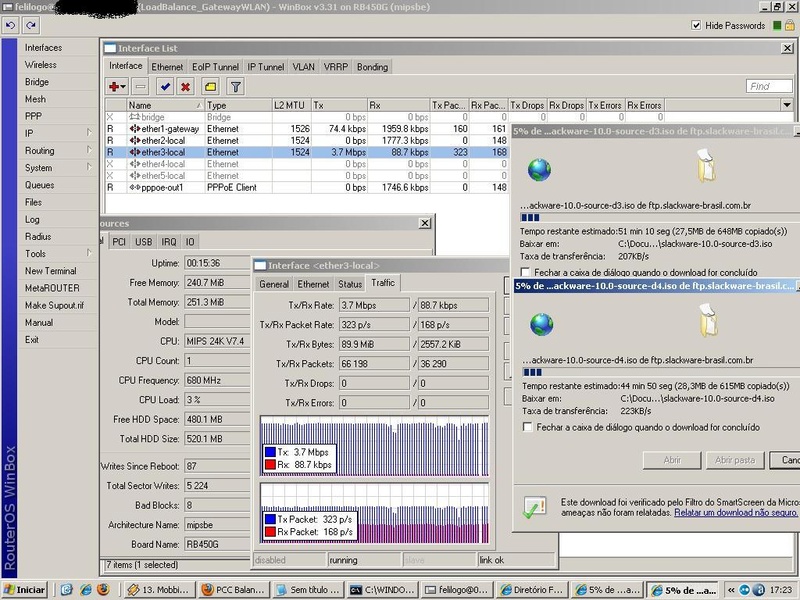Toggle the Hide Passwords checkbox
800x600 pixels.
[x=696, y=26]
